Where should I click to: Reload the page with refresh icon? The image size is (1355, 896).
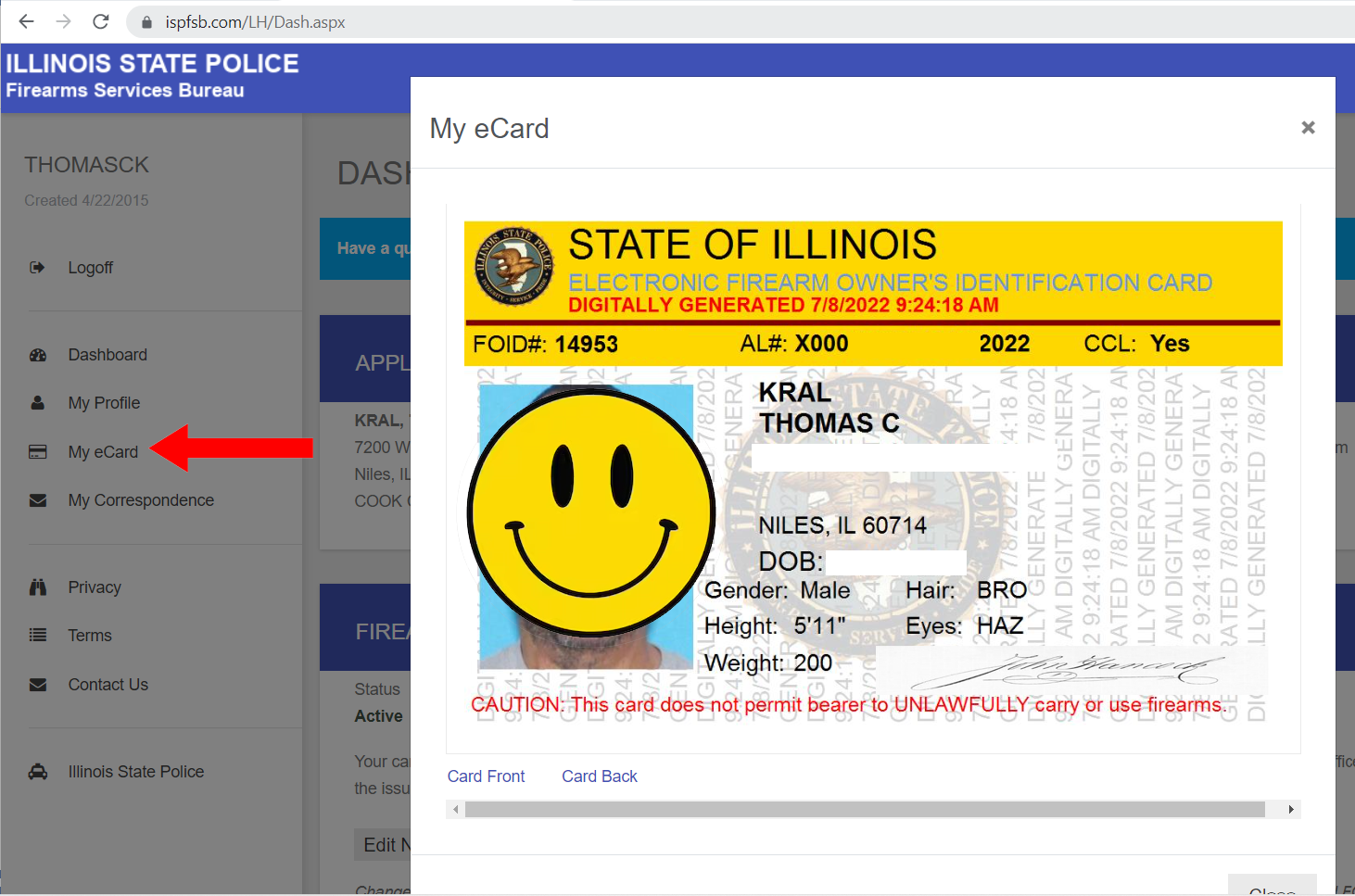101,21
